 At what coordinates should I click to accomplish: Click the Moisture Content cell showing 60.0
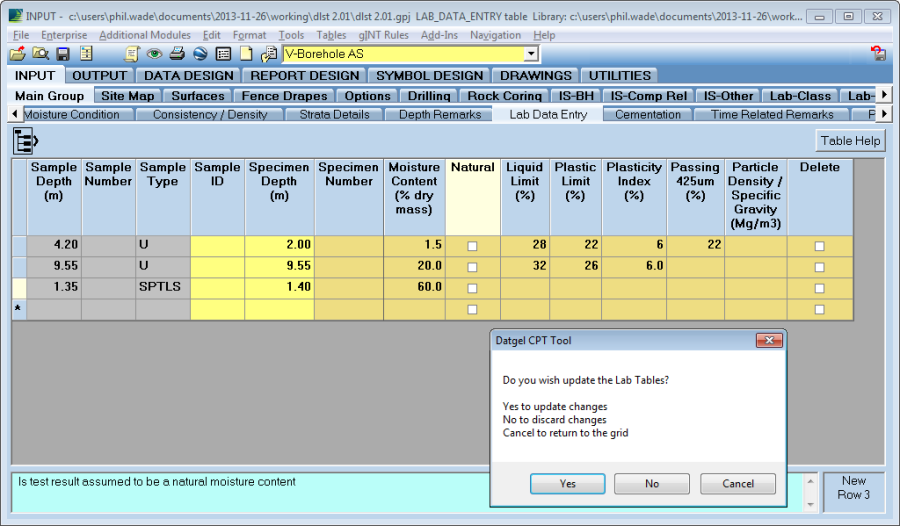(415, 288)
